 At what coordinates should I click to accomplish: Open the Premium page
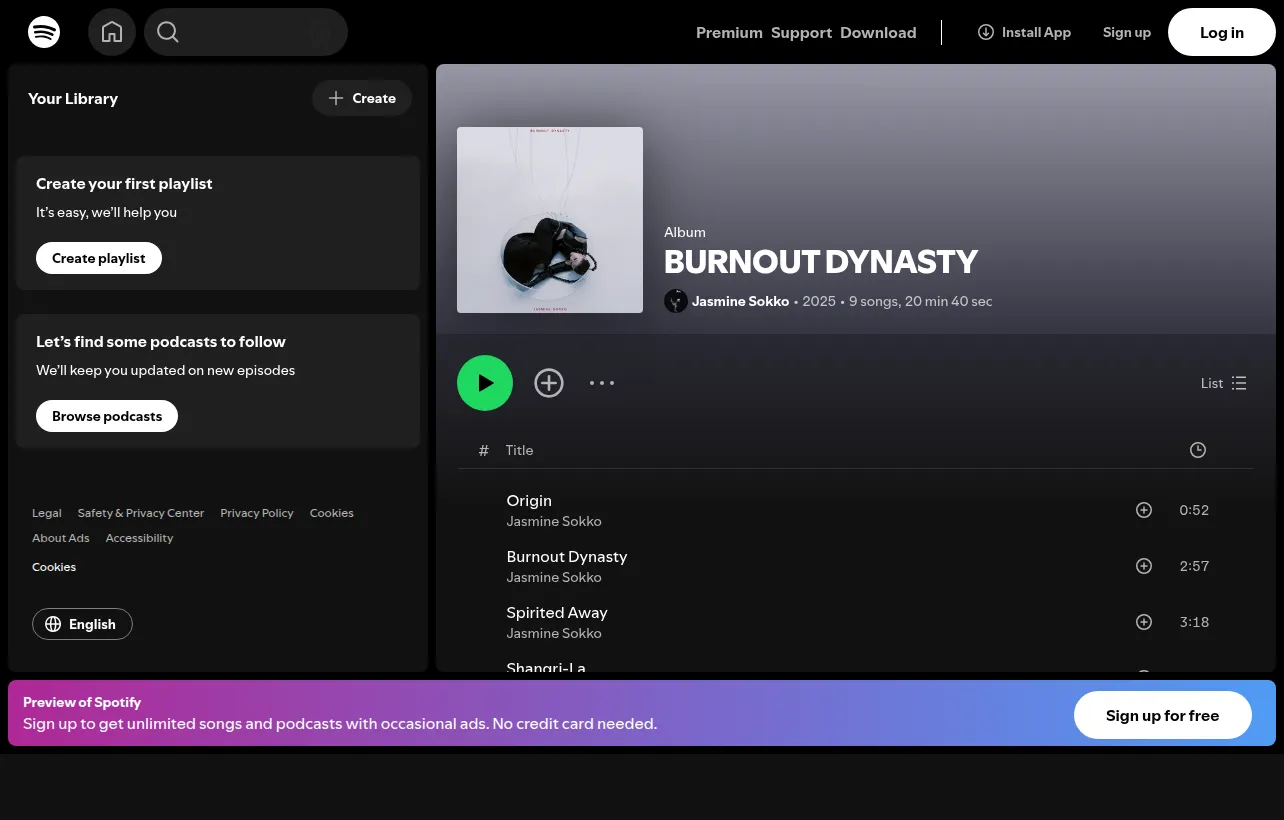[729, 33]
